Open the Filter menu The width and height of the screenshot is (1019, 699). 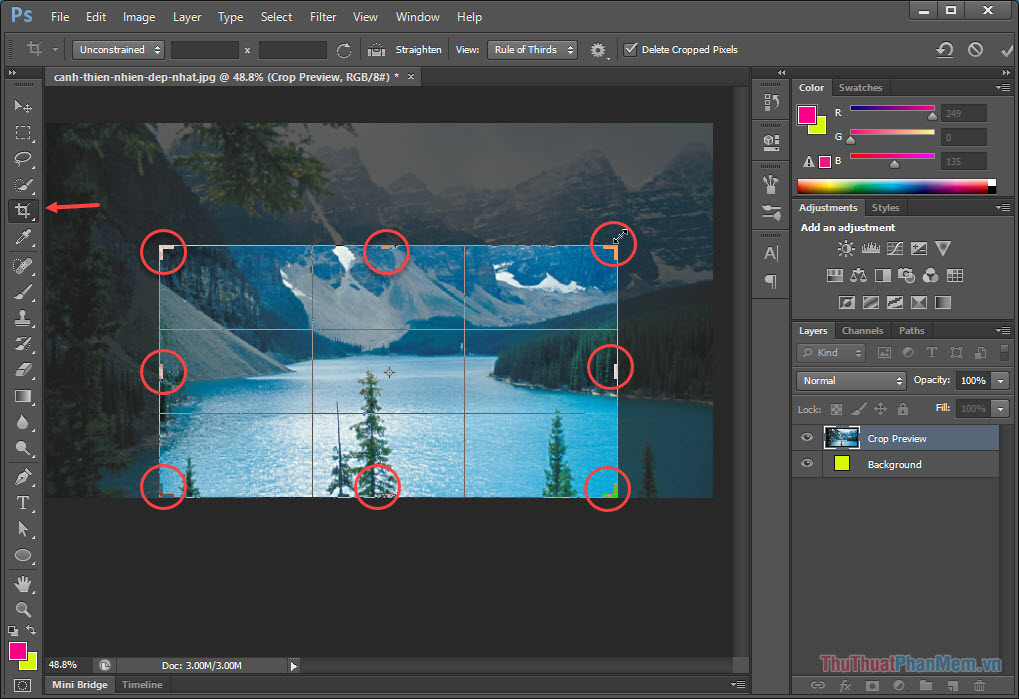pyautogui.click(x=323, y=17)
